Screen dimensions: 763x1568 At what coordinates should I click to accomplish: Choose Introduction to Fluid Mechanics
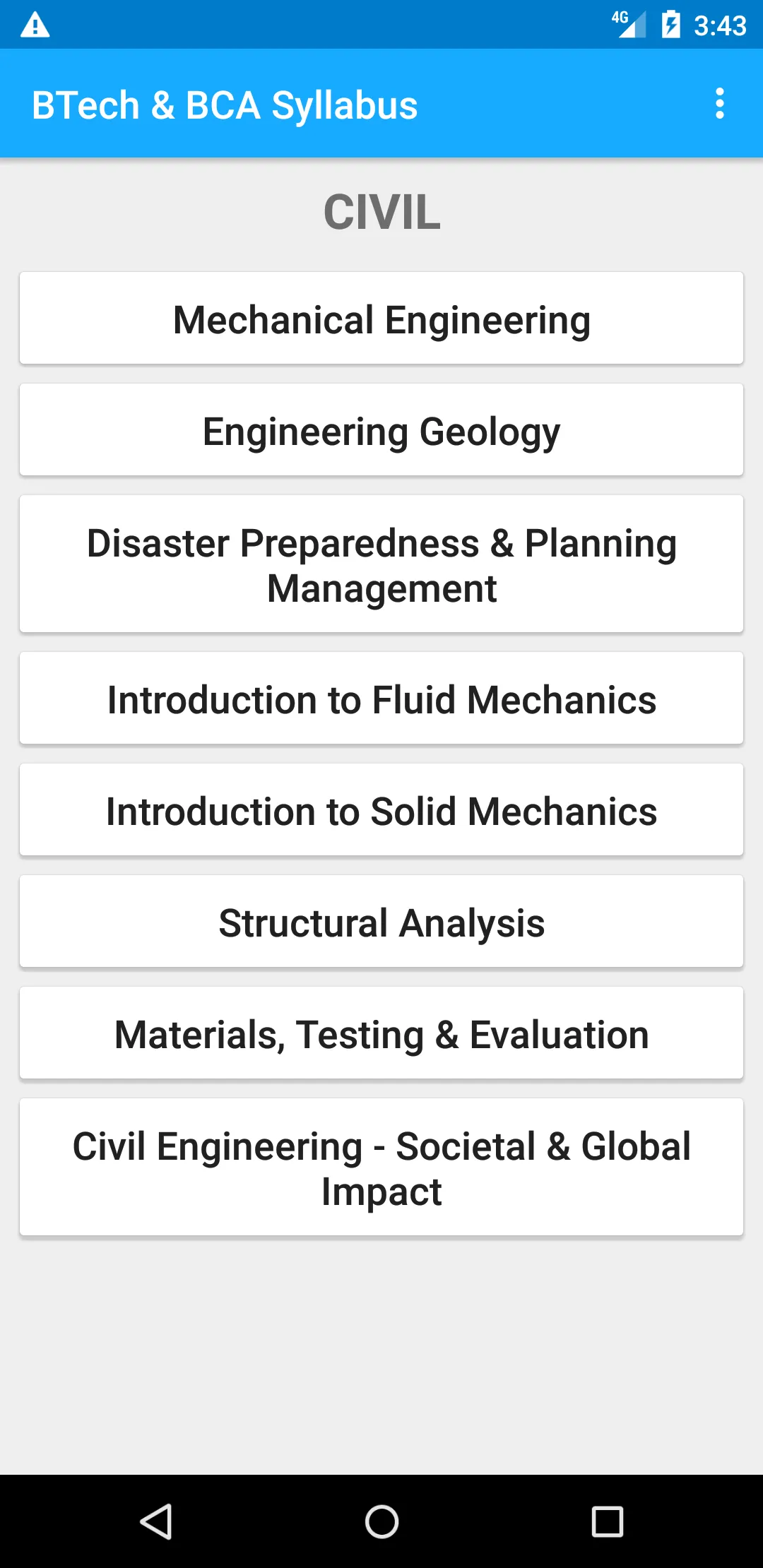(x=381, y=699)
